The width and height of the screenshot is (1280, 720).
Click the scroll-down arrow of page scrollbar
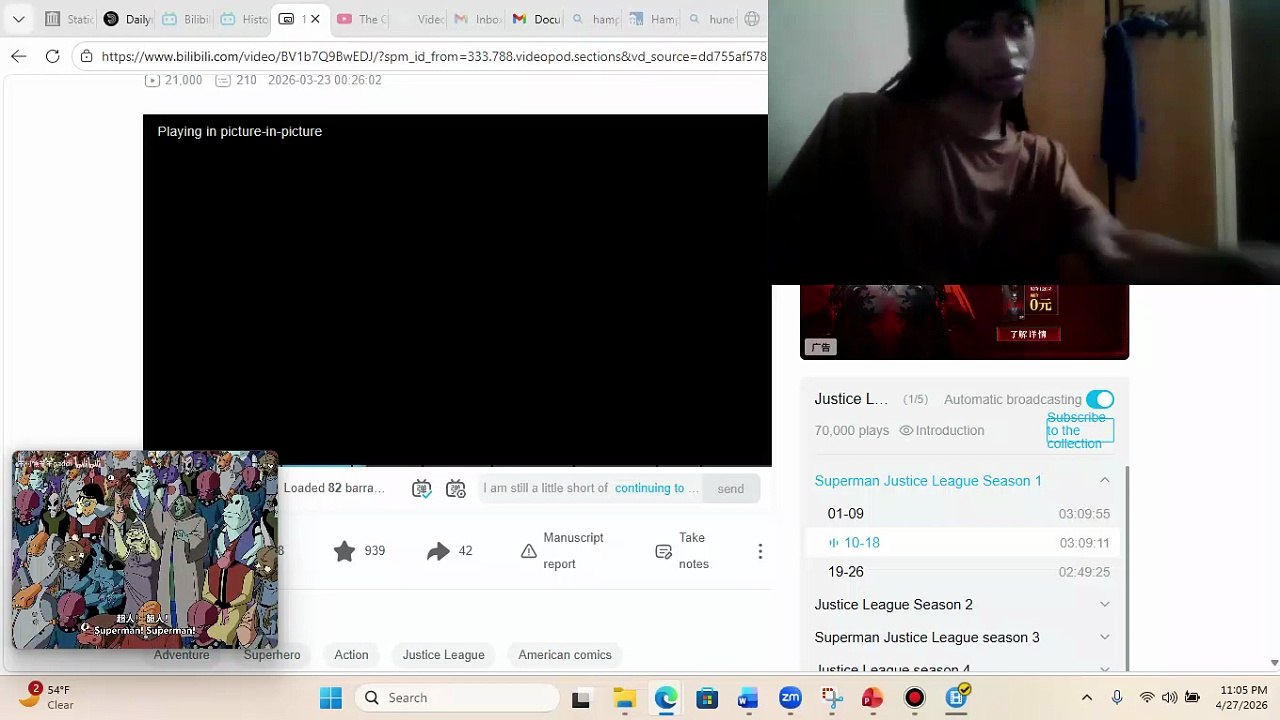point(1274,662)
